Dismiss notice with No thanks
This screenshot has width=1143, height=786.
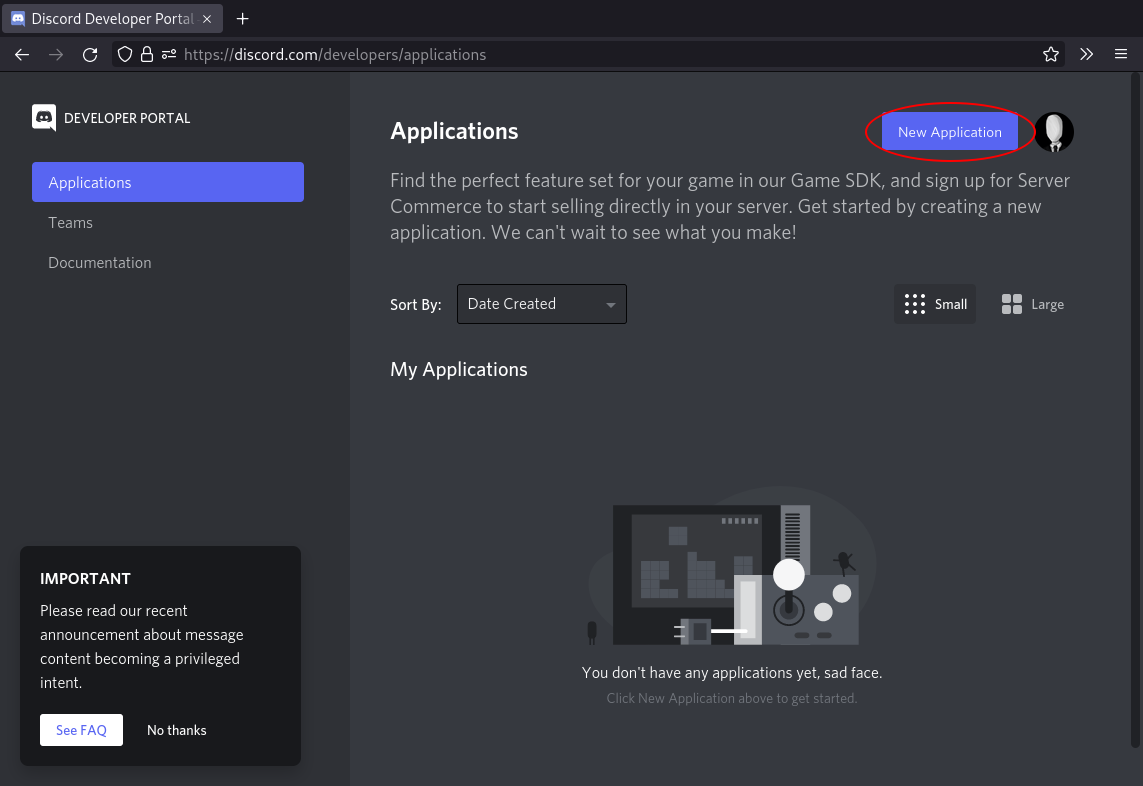pos(176,730)
